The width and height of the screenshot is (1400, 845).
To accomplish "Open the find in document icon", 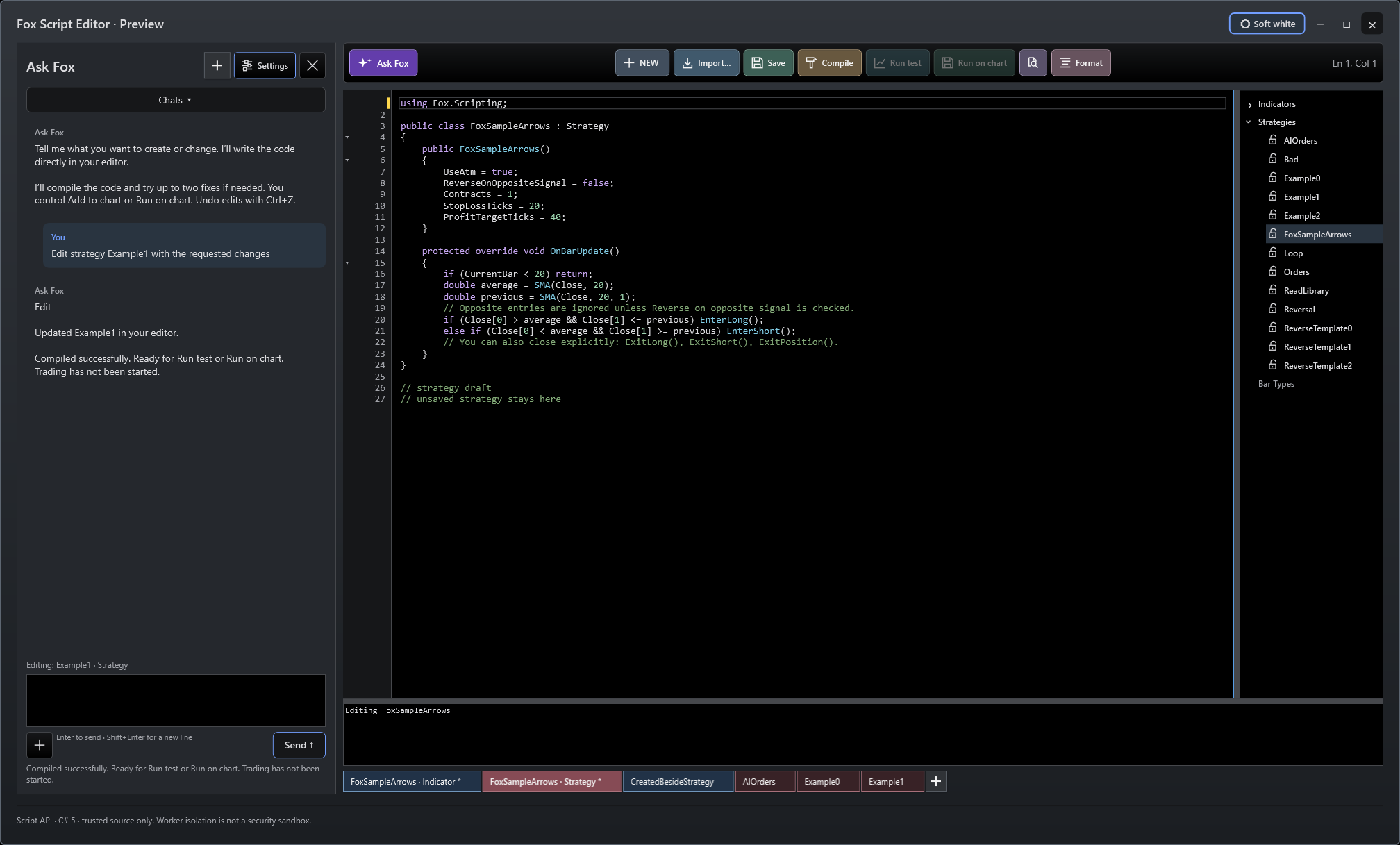I will 1033,63.
